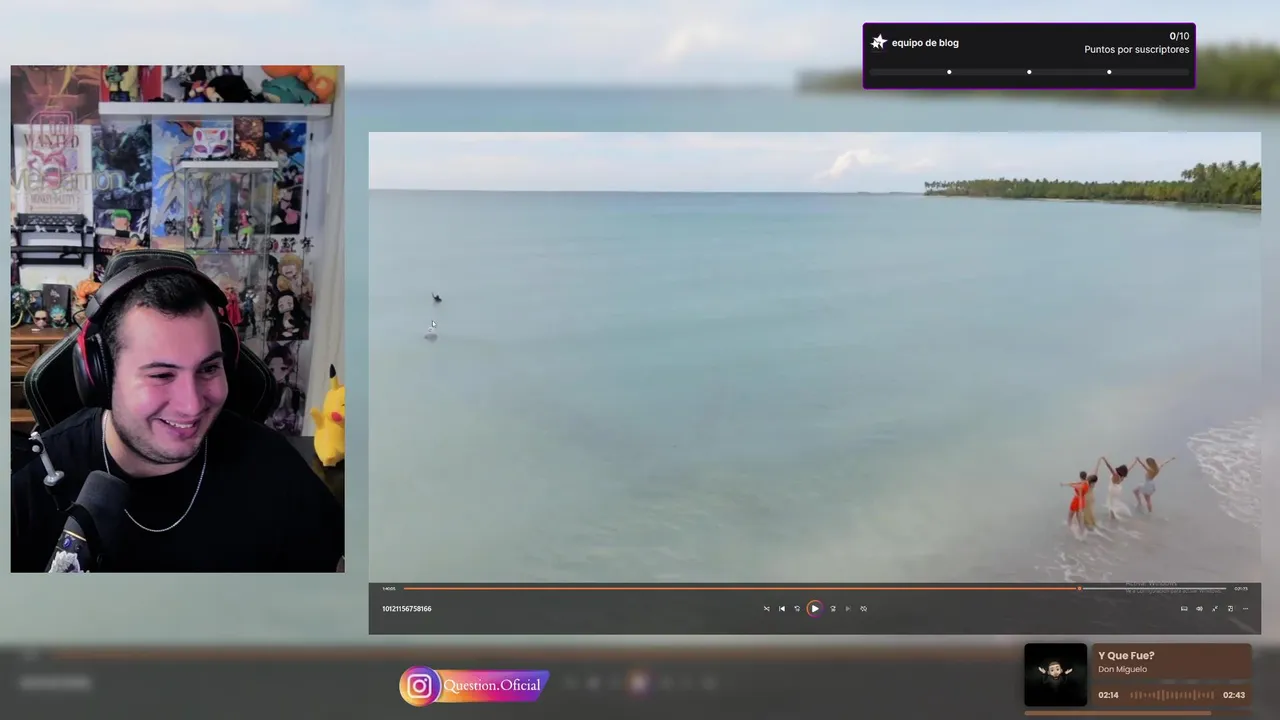
Task: Play the video in the media player
Action: pyautogui.click(x=814, y=608)
